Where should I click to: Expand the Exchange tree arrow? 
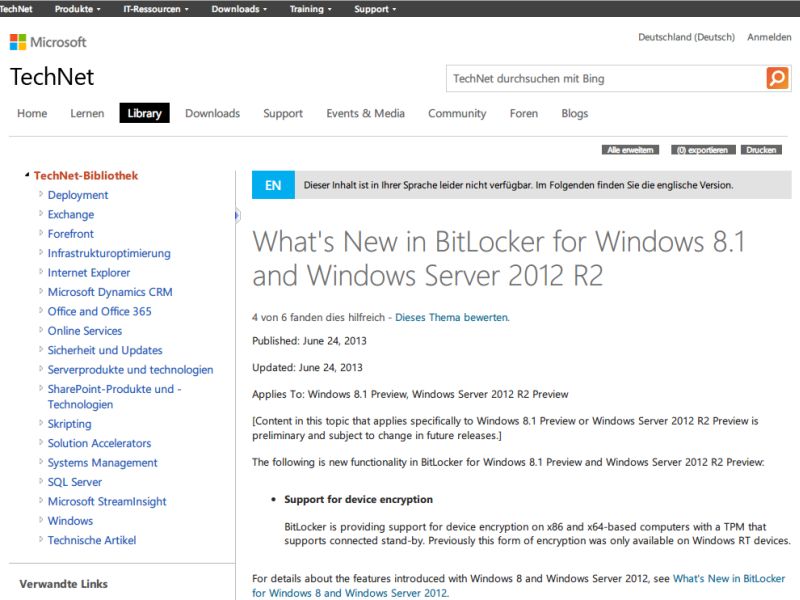pyautogui.click(x=41, y=213)
